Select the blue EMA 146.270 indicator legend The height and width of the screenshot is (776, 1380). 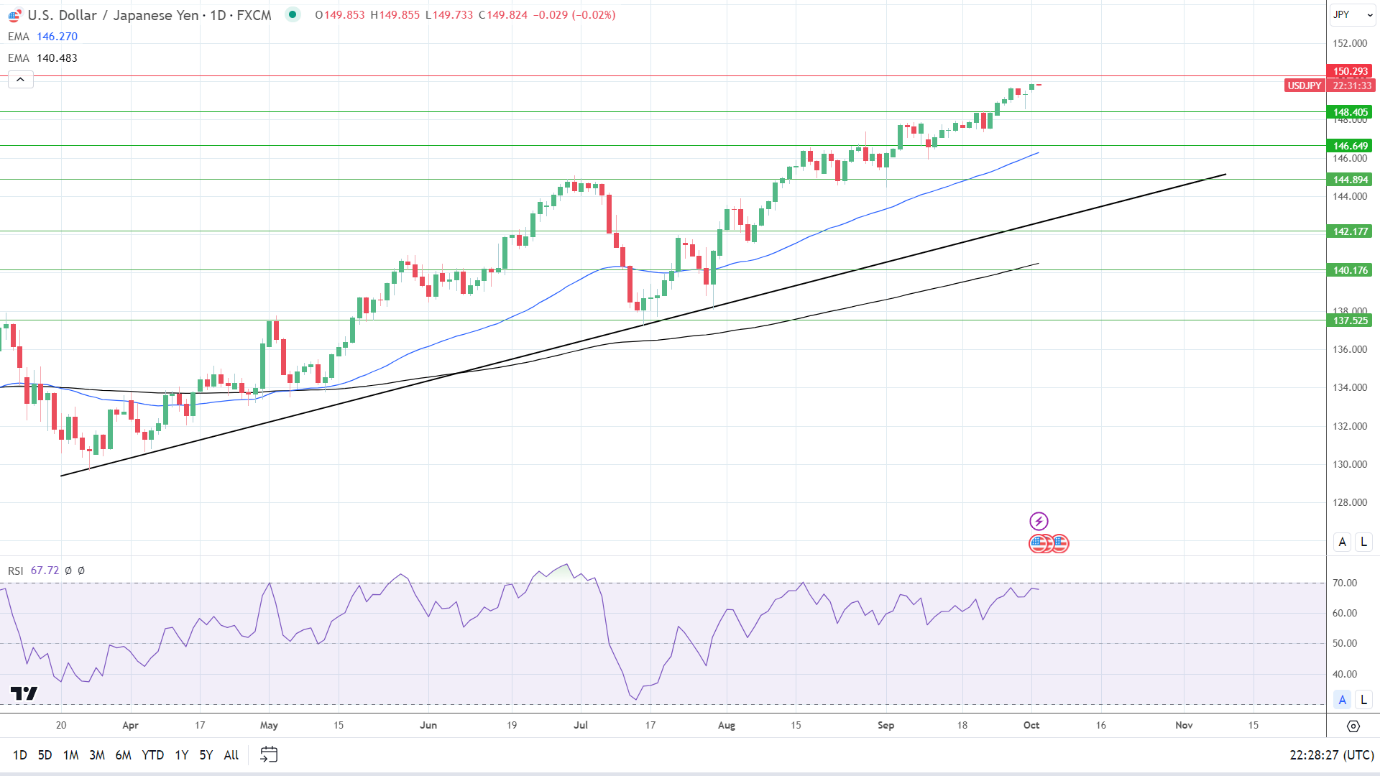coord(42,36)
